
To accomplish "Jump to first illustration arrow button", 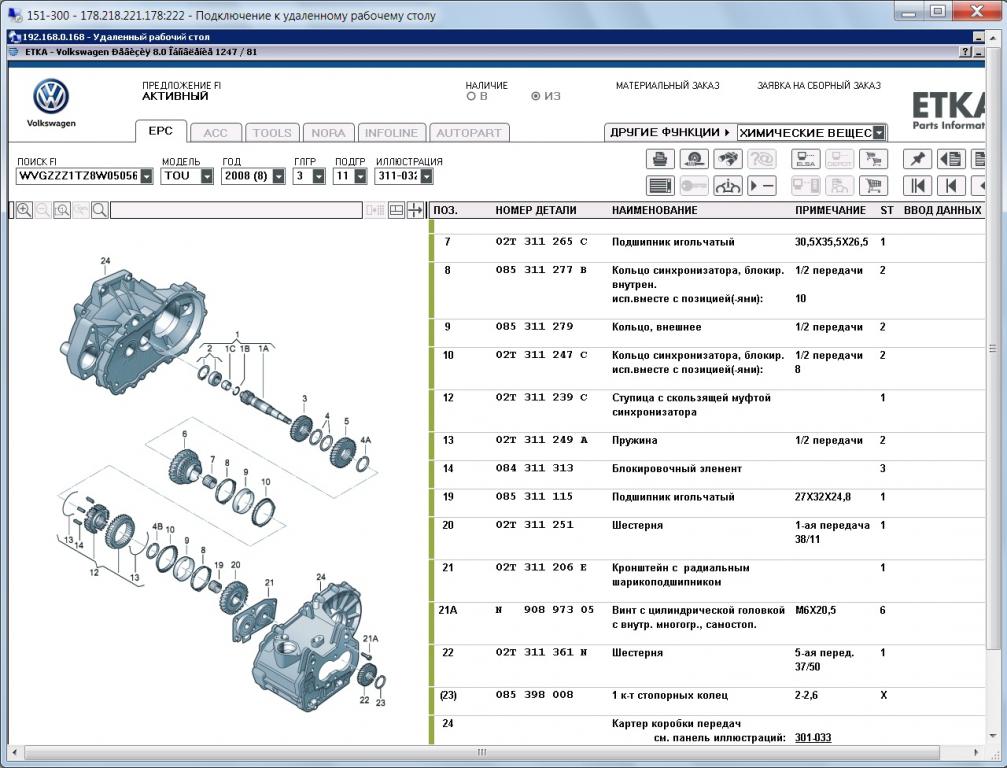I will 917,186.
